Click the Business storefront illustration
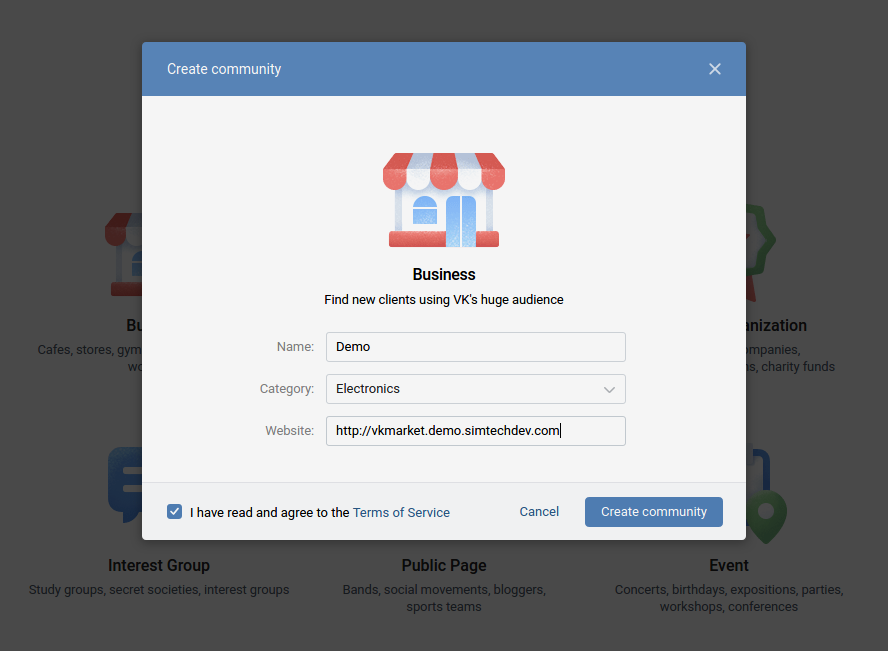 (x=444, y=200)
